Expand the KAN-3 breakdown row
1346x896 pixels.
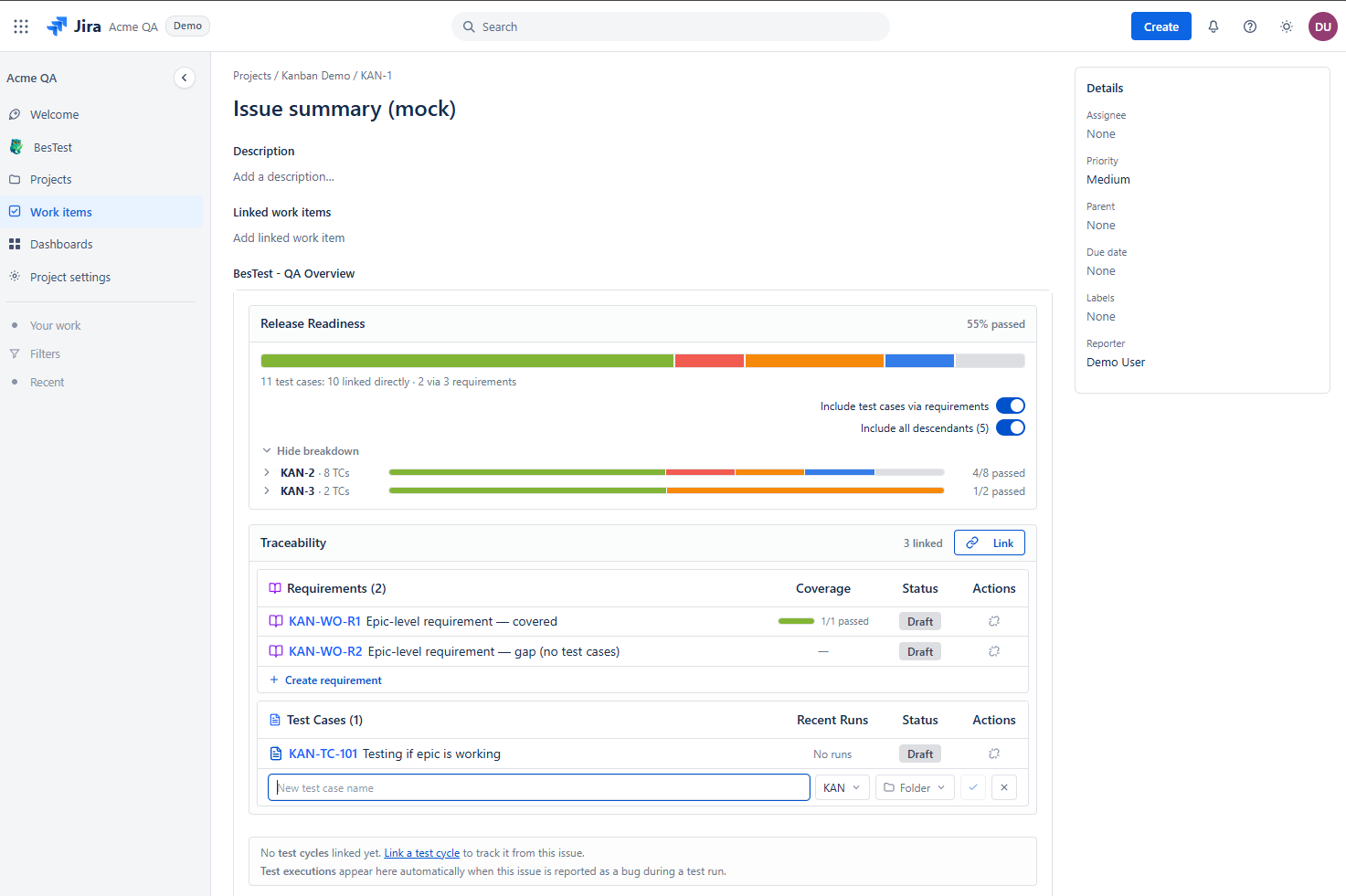[267, 490]
